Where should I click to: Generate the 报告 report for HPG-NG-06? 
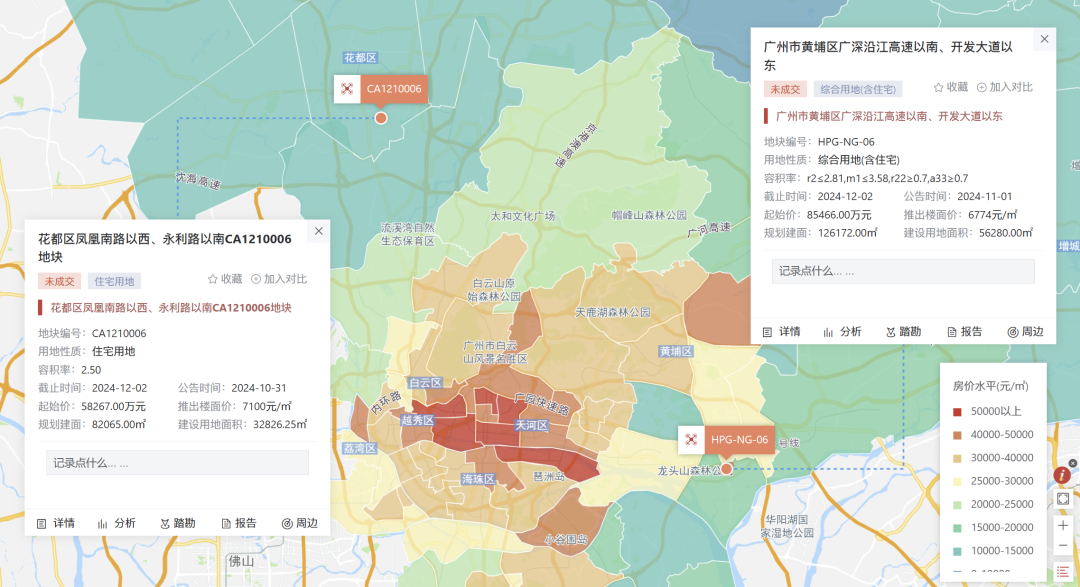[966, 331]
